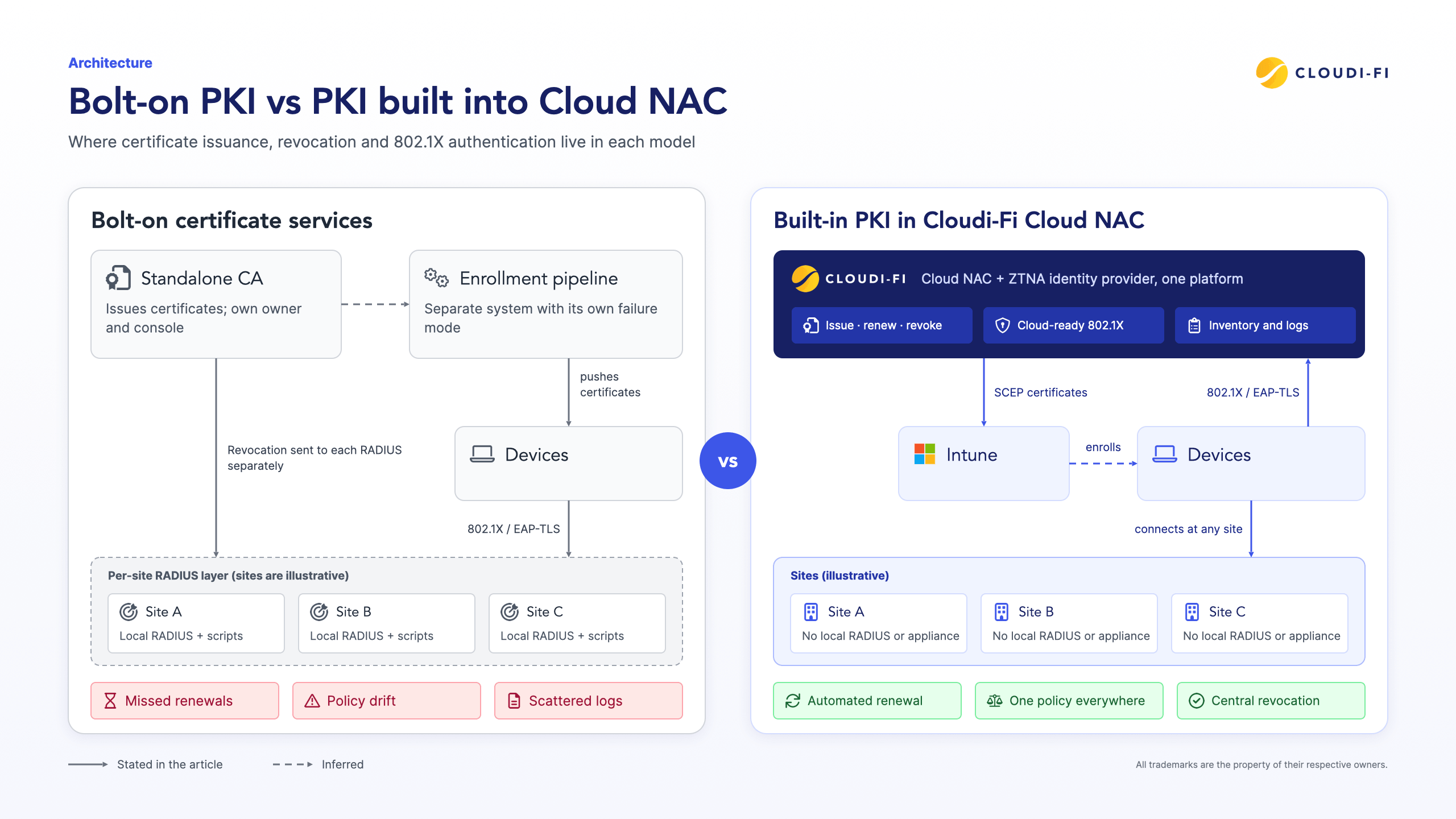Viewport: 1456px width, 819px height.
Task: Click the 'Stated in the article' legend entry
Action: [x=146, y=764]
